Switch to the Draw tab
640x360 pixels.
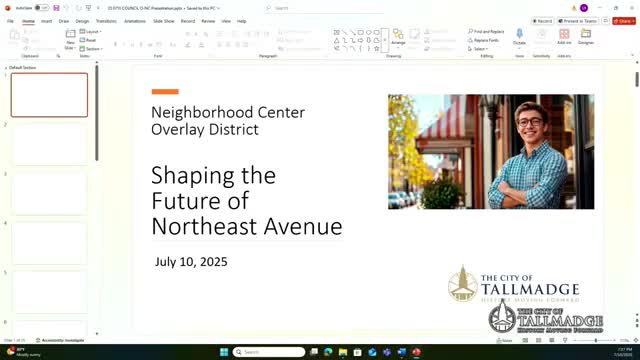point(64,21)
